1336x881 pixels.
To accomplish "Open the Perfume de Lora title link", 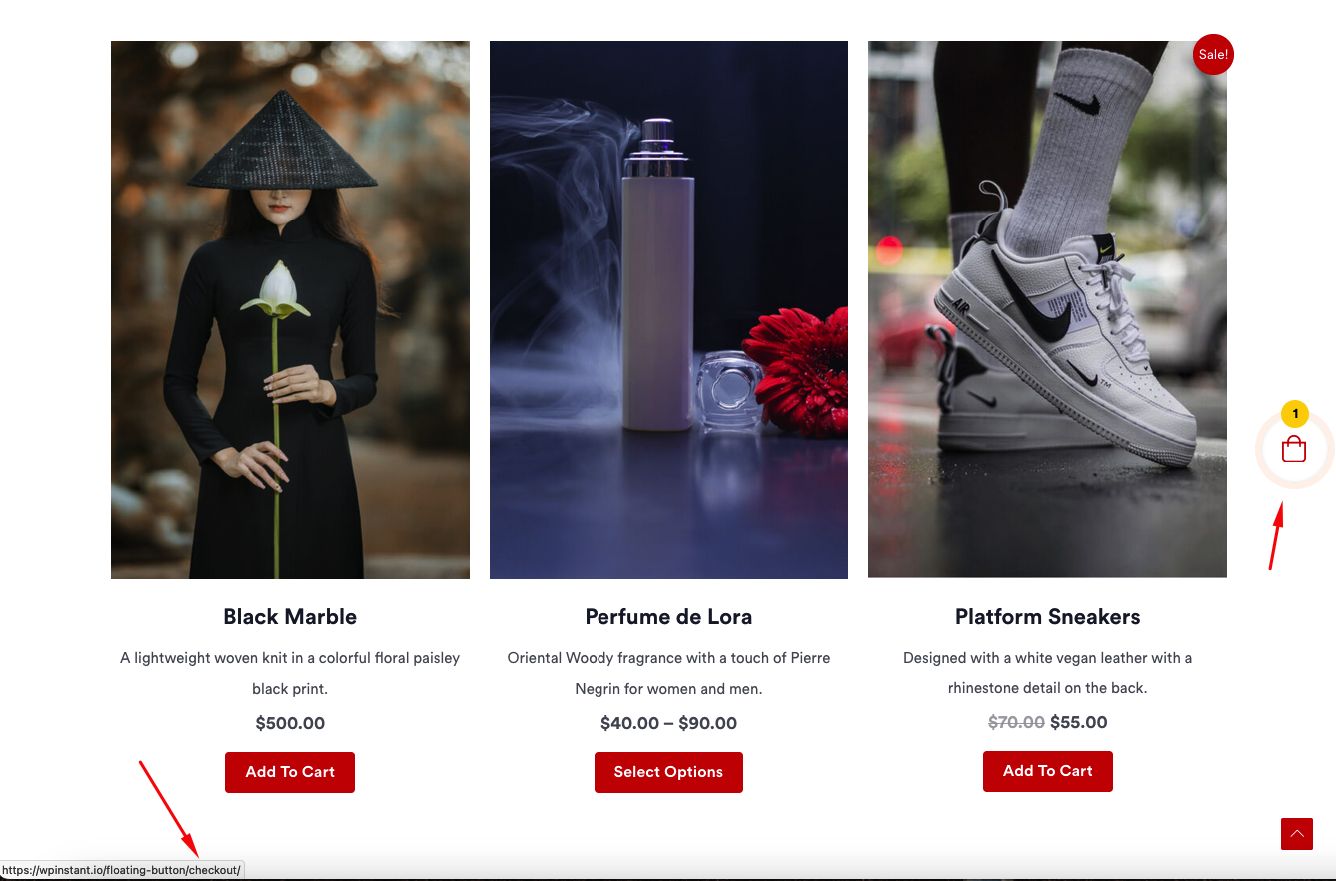I will coord(669,617).
